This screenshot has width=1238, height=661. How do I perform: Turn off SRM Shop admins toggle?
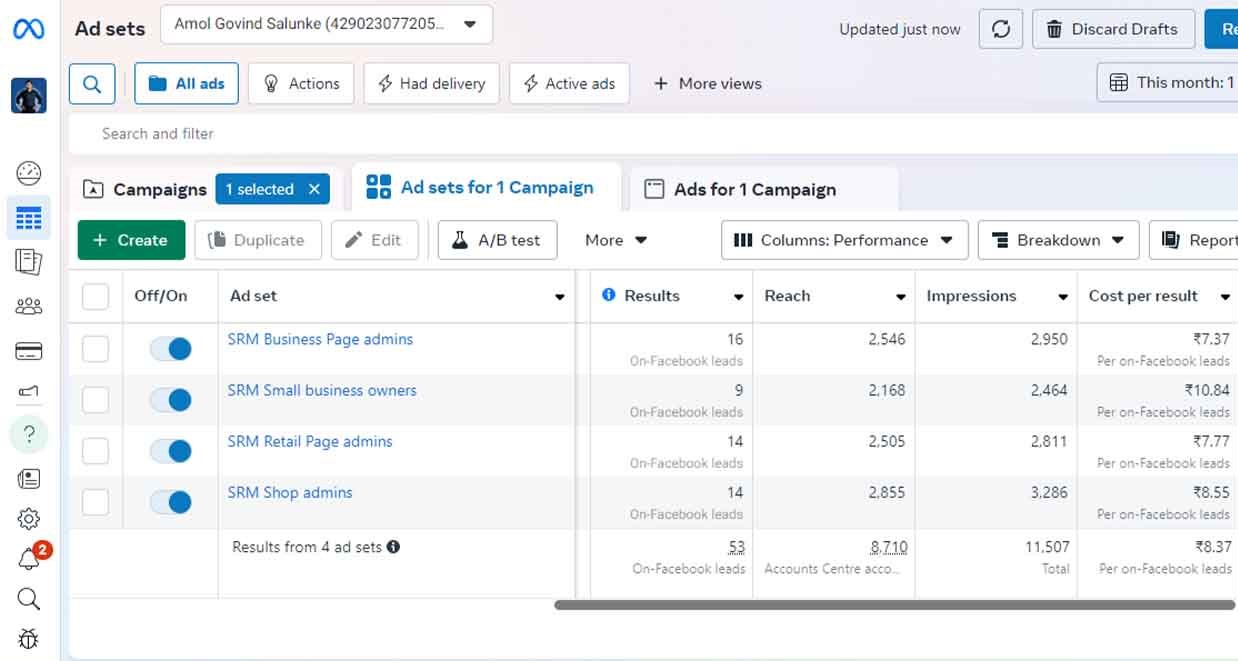click(170, 502)
